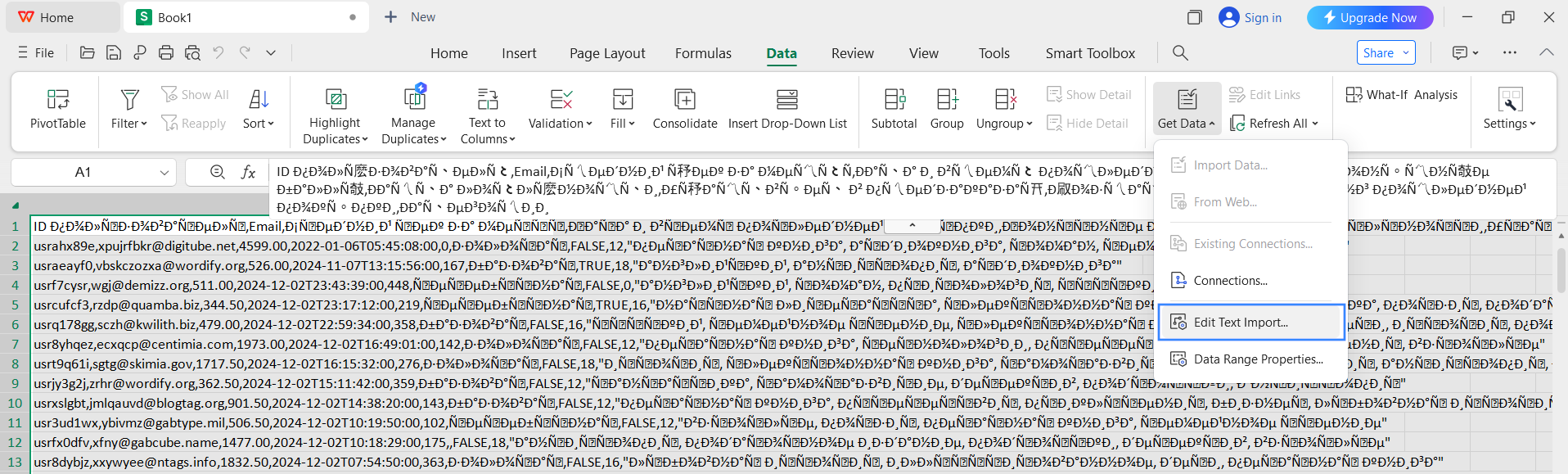Select Connections in Get Data menu

(x=1230, y=281)
